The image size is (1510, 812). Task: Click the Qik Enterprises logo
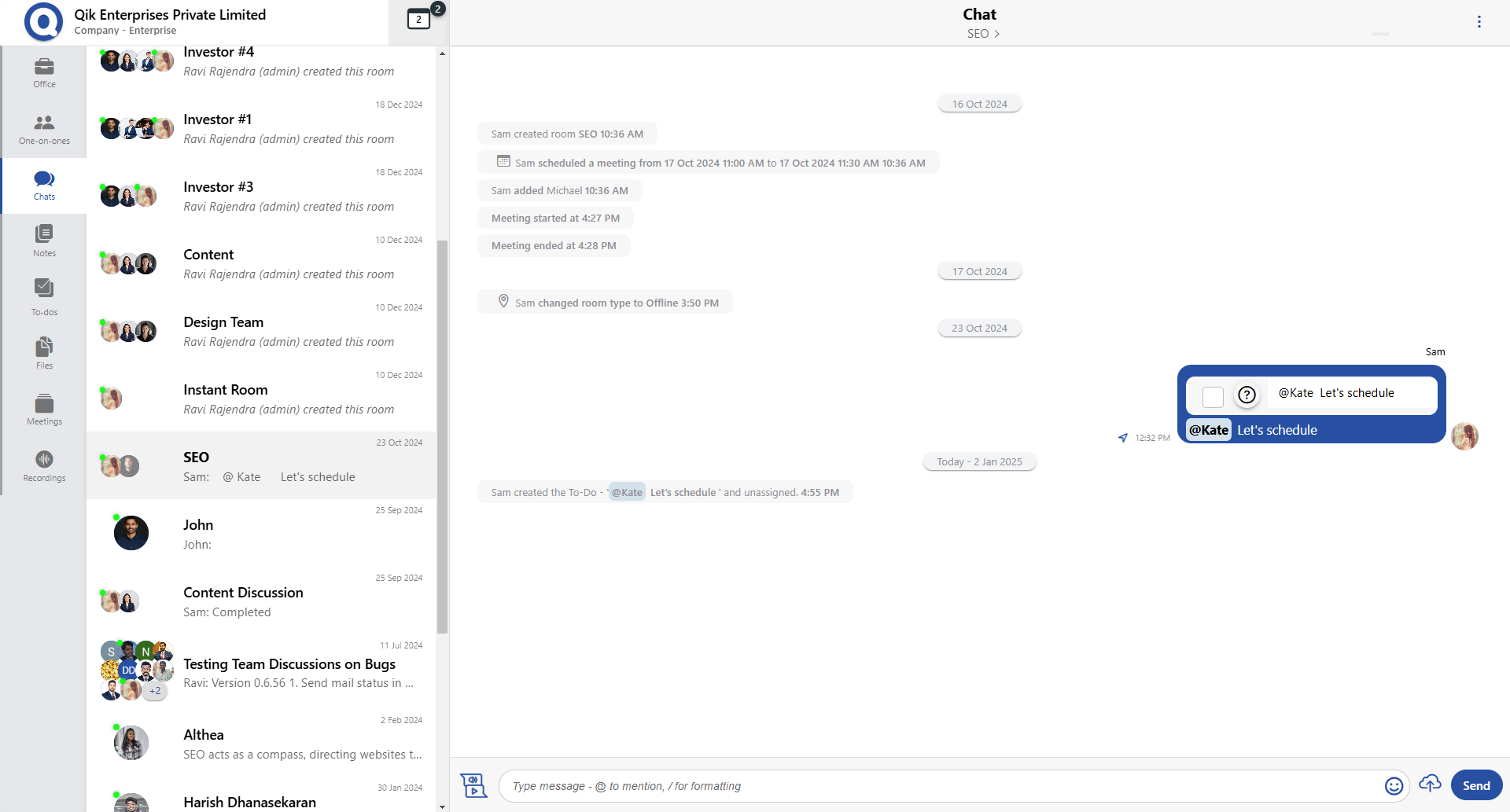43,22
